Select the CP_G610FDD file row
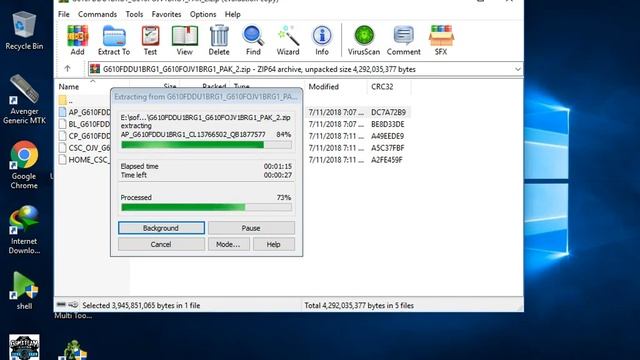 coord(84,136)
